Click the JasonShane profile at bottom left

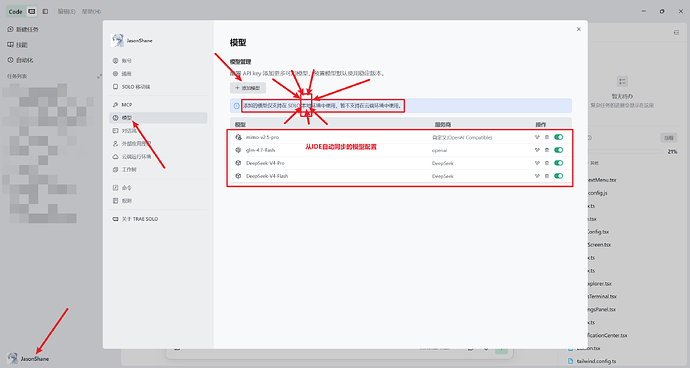(x=28, y=358)
